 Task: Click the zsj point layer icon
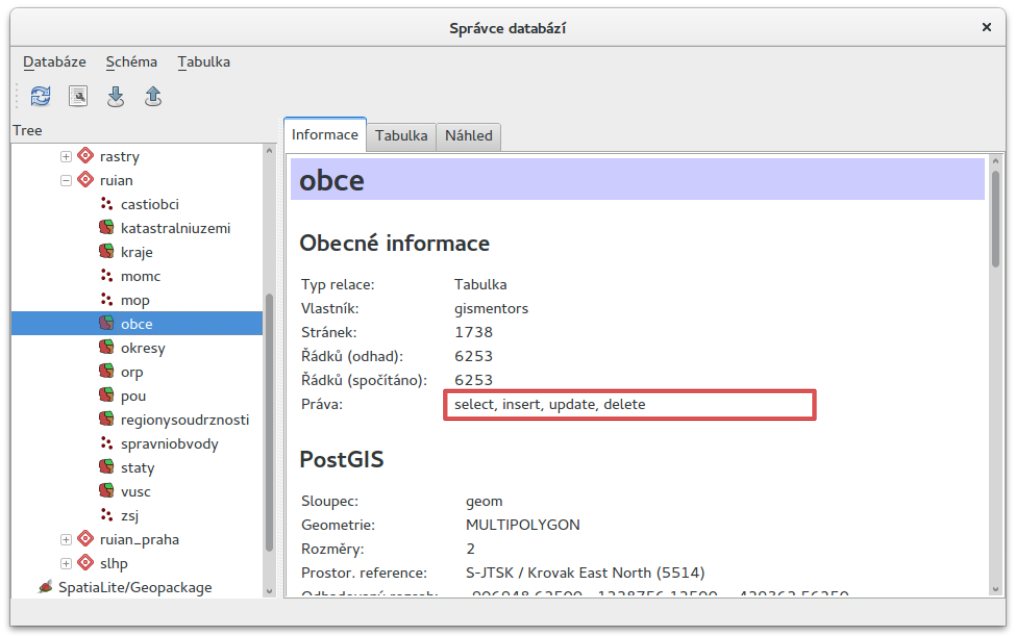coord(106,515)
